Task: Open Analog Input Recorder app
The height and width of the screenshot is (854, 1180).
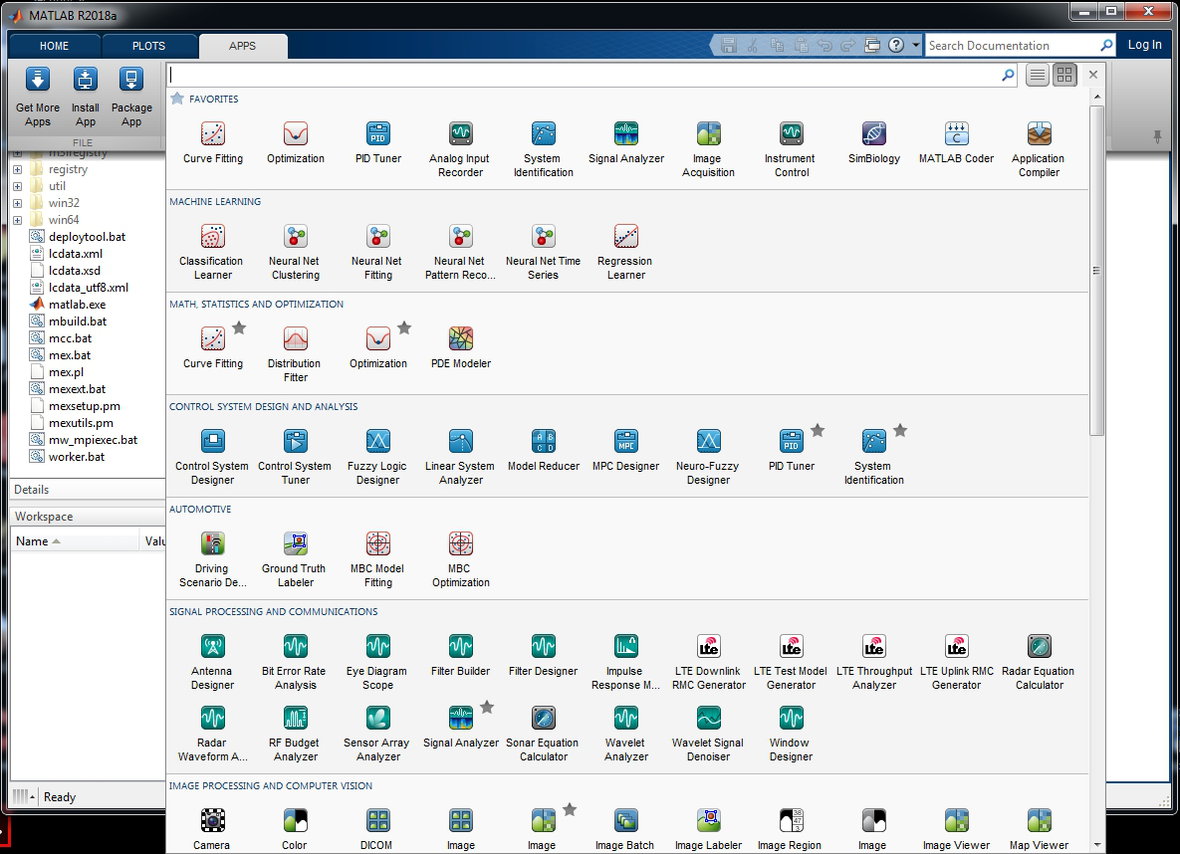Action: click(x=460, y=149)
